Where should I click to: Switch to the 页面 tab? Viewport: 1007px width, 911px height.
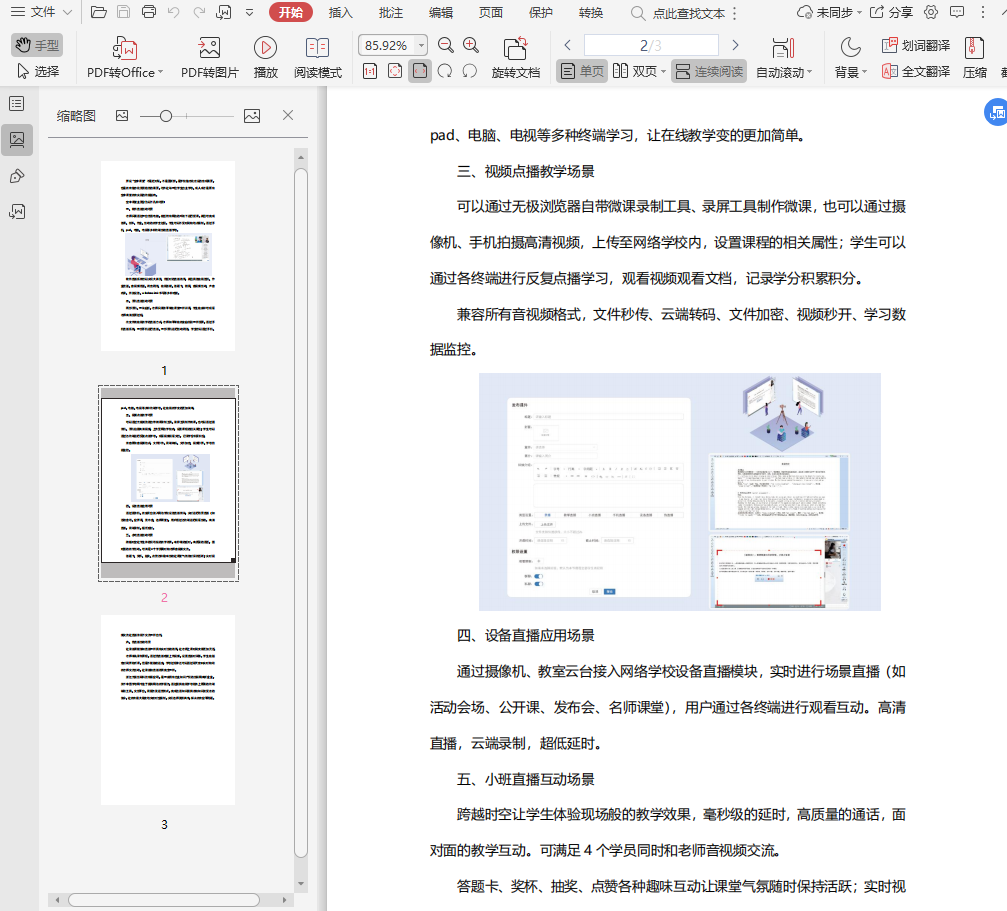click(491, 13)
